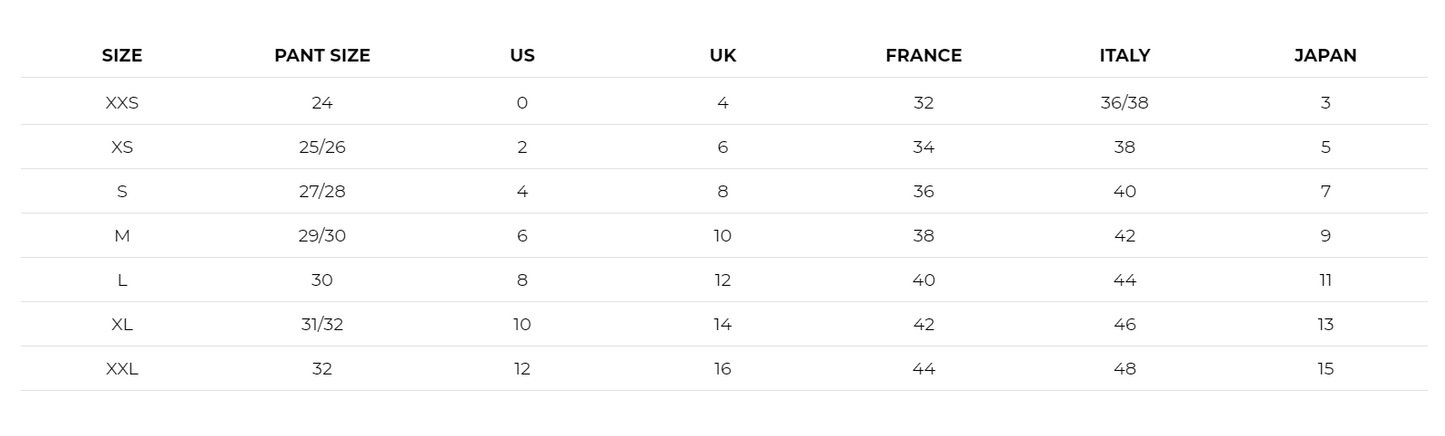Click the XXS size row label

coord(122,103)
